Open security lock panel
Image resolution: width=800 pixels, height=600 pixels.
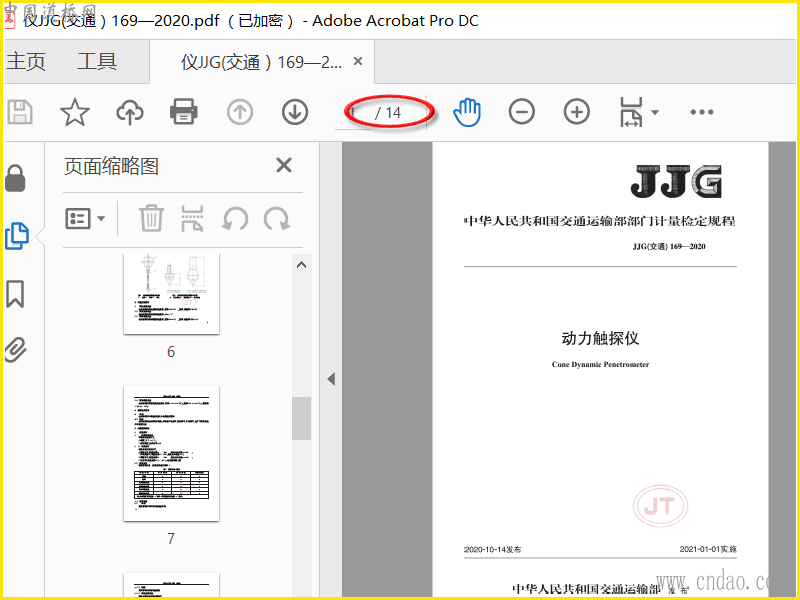tap(15, 178)
